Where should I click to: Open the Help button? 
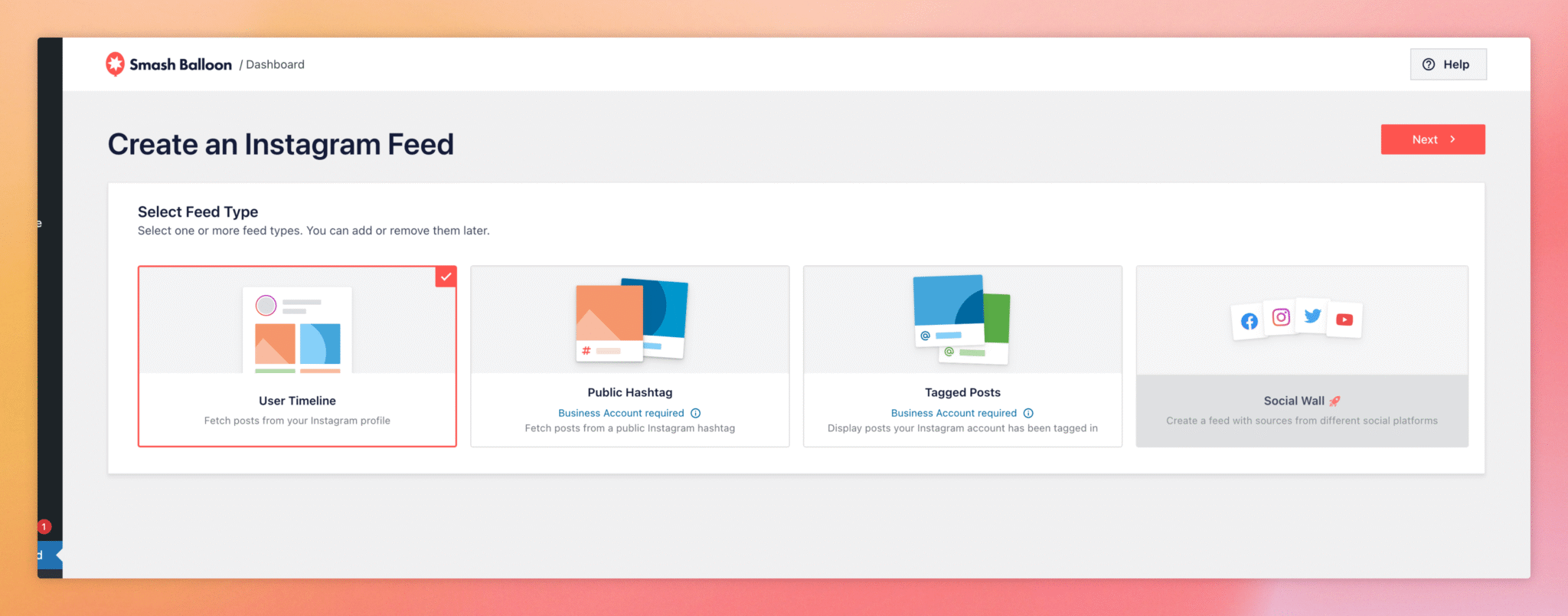[1448, 64]
